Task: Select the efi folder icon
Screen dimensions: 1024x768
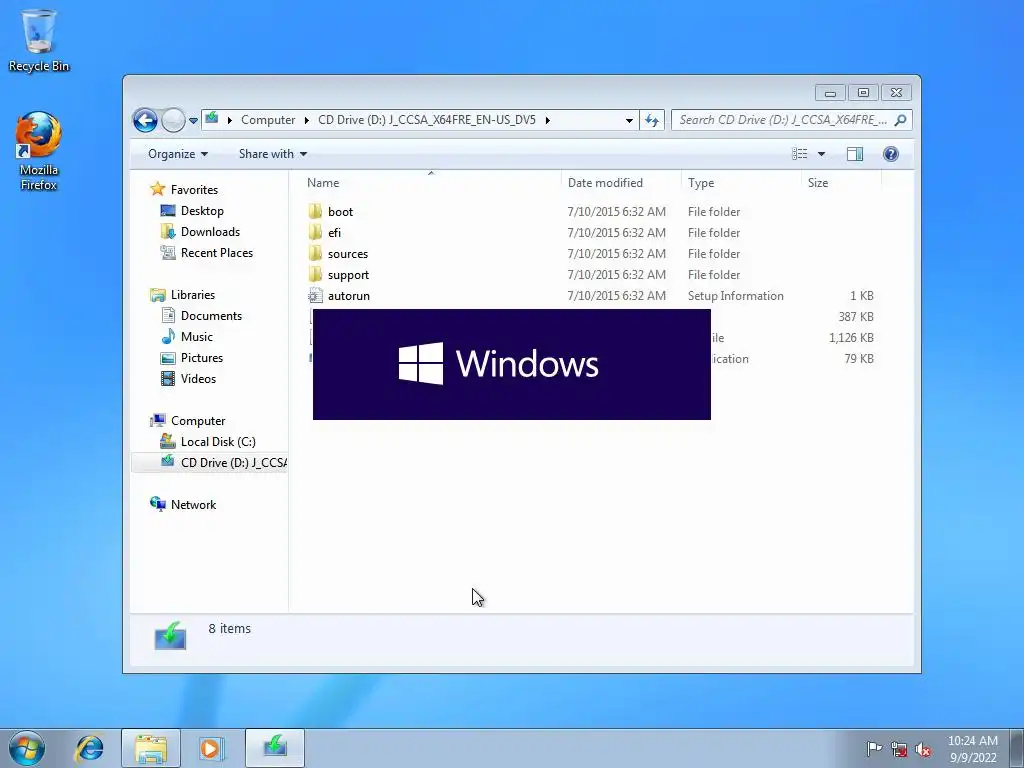Action: point(315,232)
